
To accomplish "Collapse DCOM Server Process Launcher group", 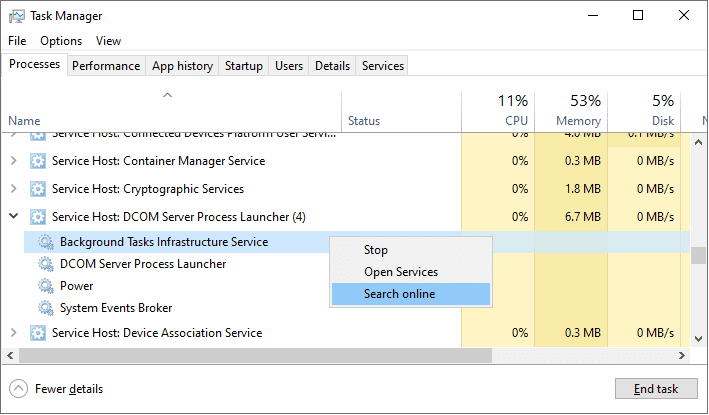I will tap(13, 217).
